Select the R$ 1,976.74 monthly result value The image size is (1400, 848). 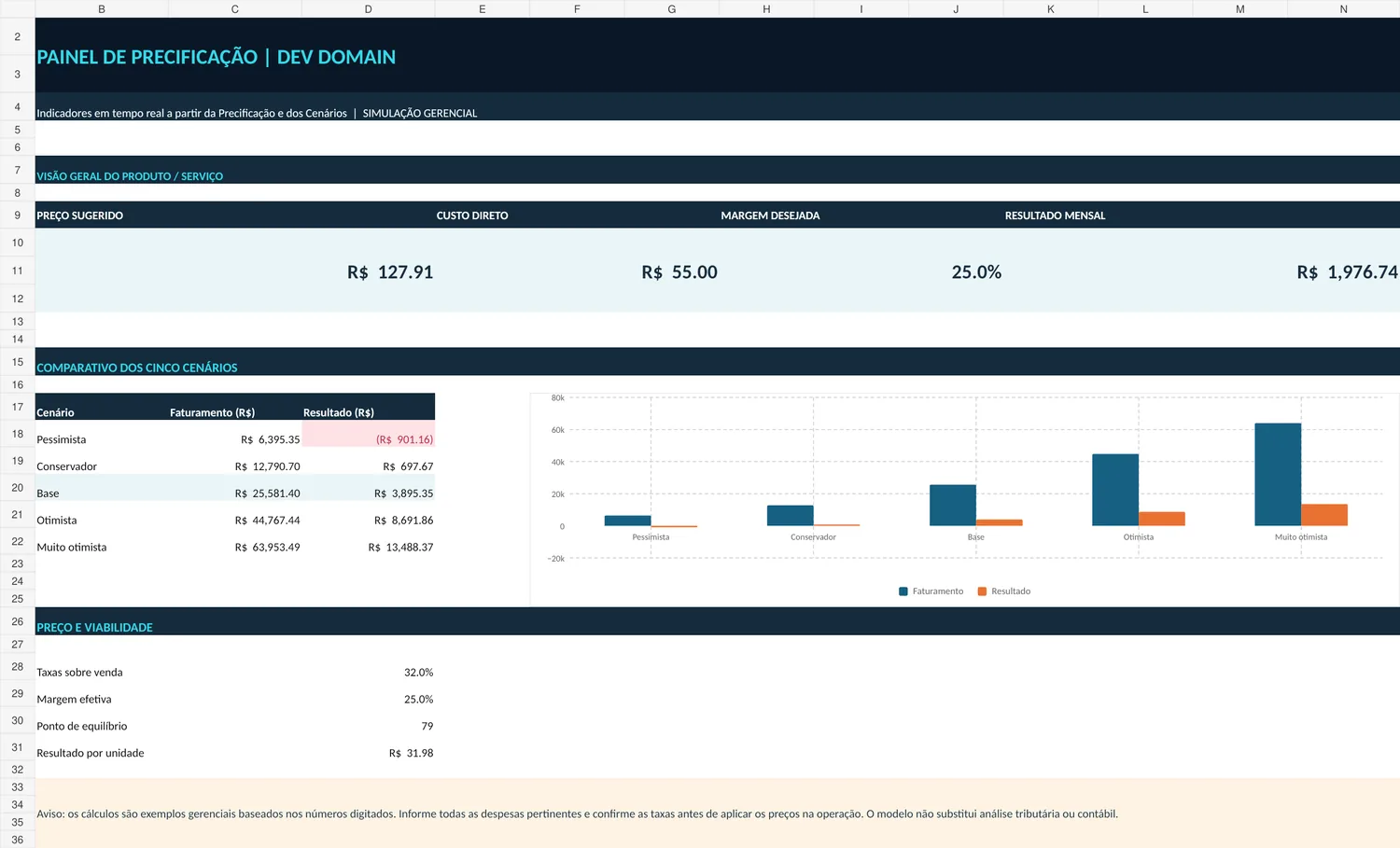click(x=1347, y=272)
